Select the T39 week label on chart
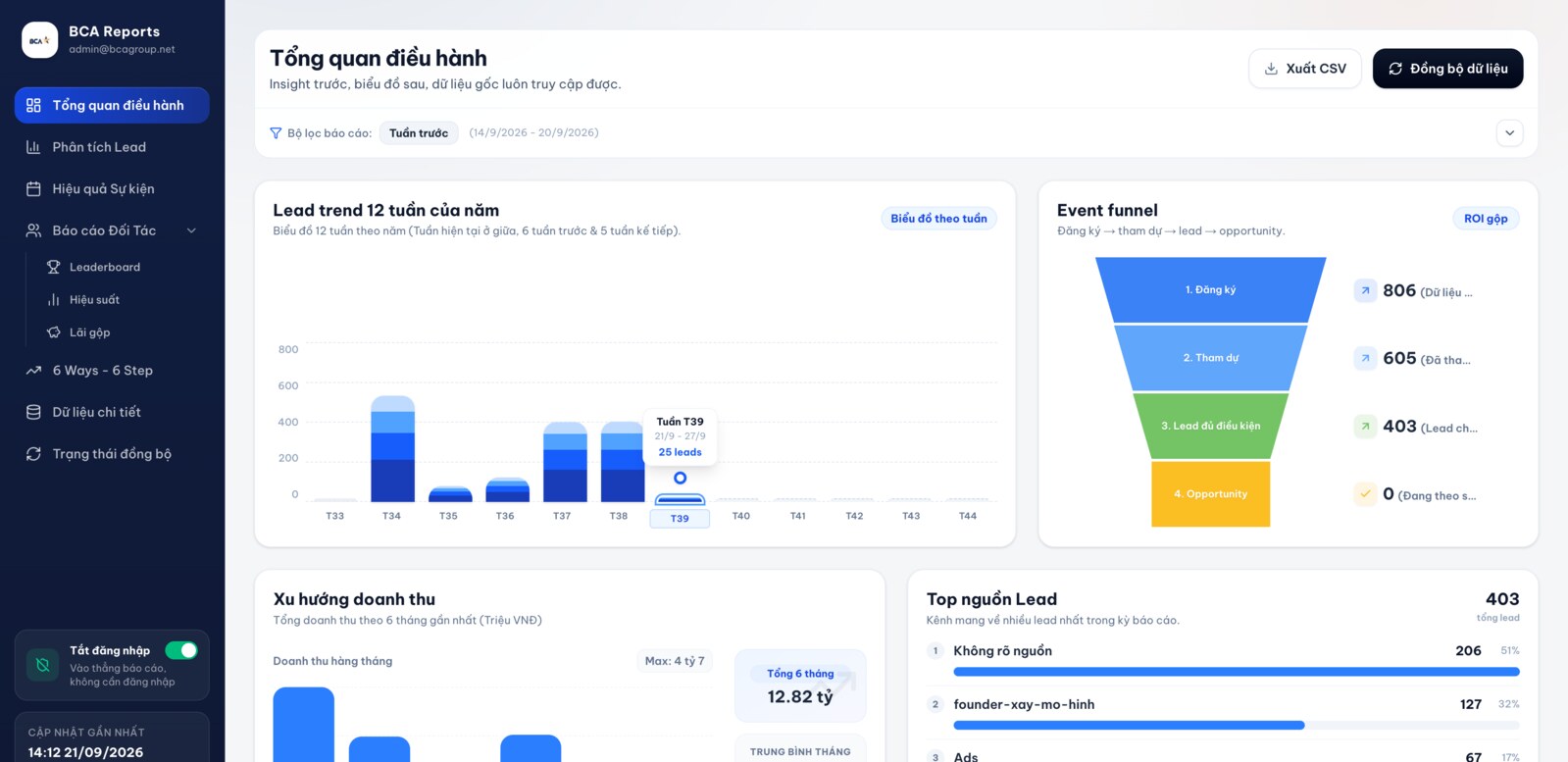 (x=680, y=519)
